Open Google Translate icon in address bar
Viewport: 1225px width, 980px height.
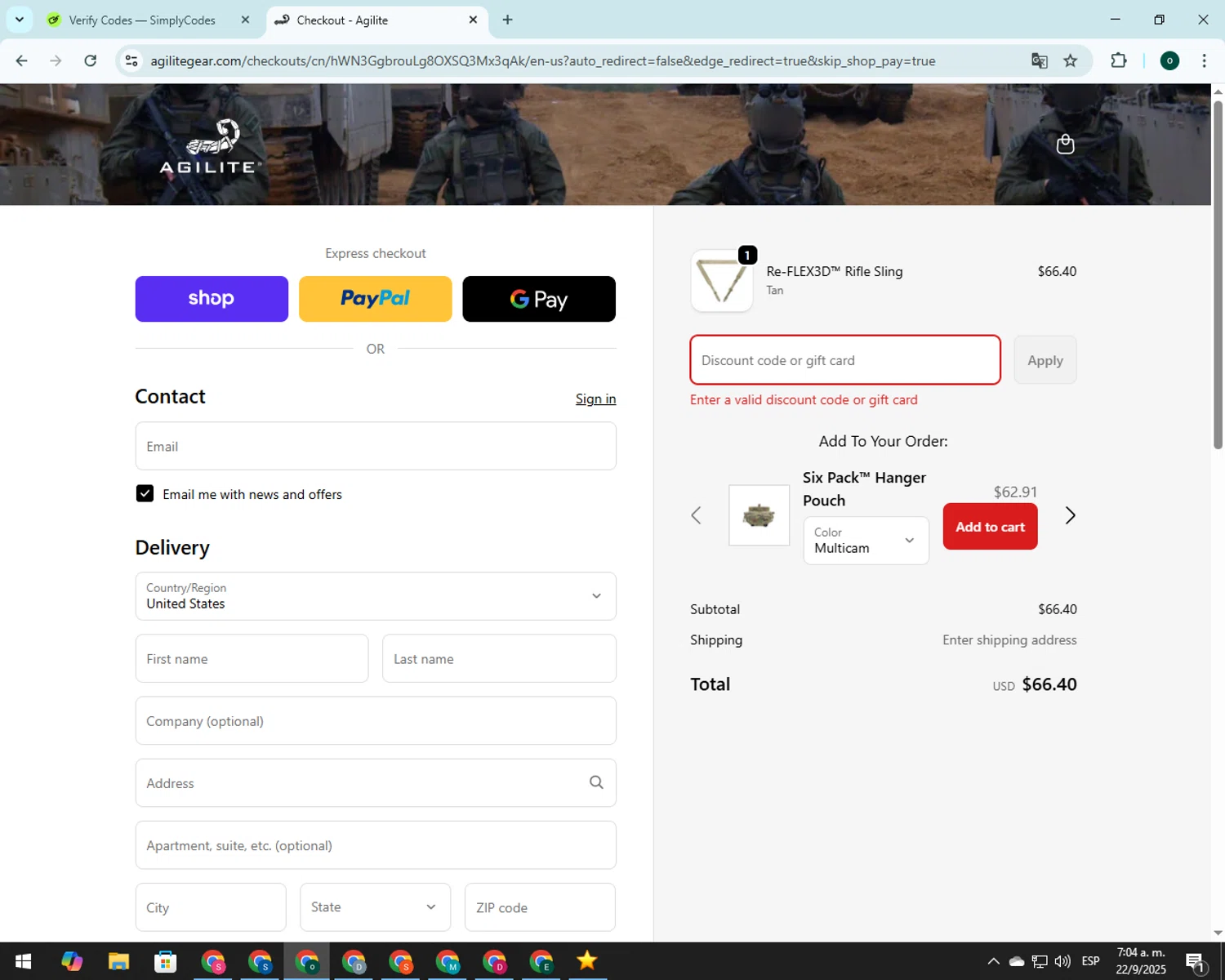click(1039, 60)
